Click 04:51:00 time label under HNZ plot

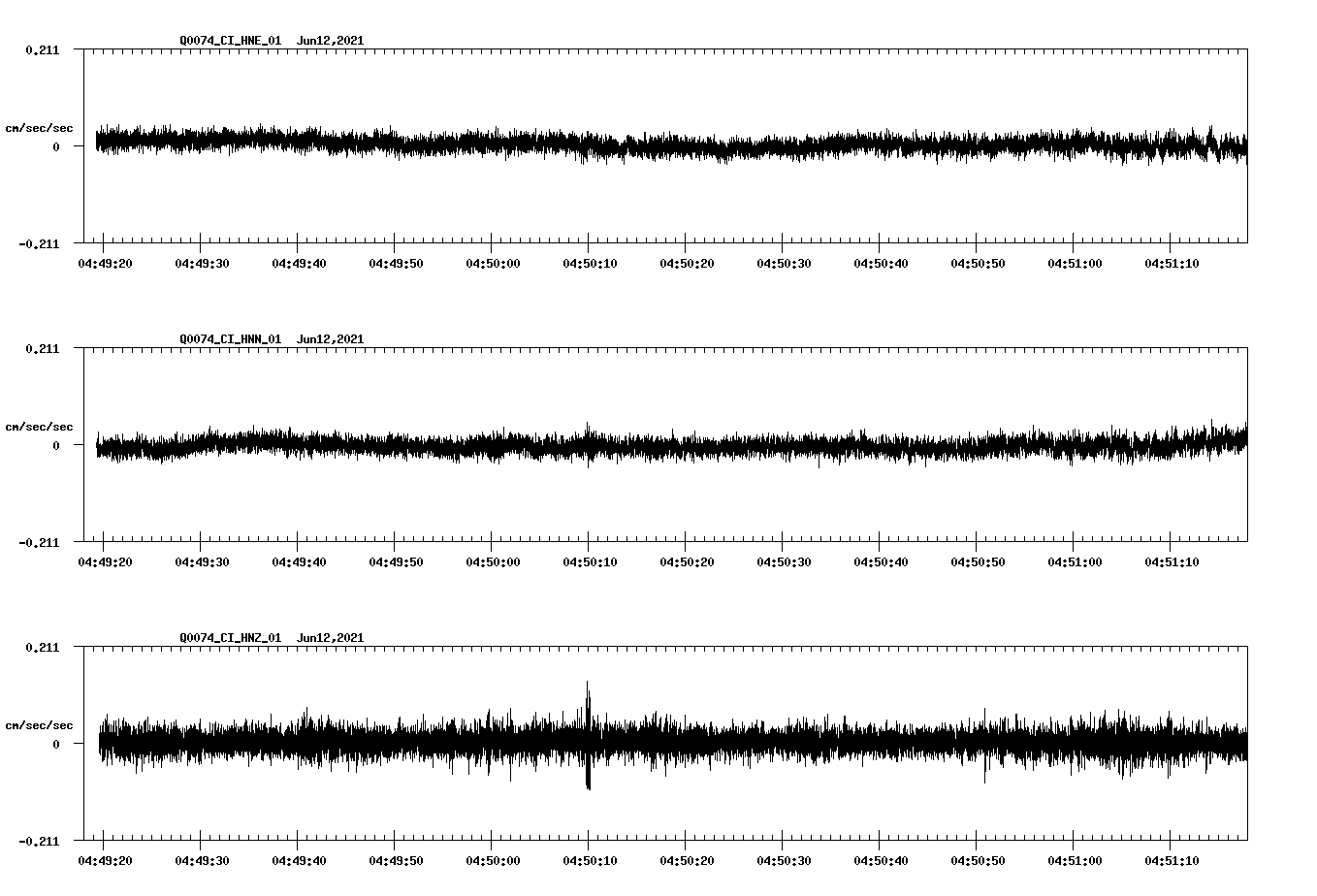[1075, 861]
